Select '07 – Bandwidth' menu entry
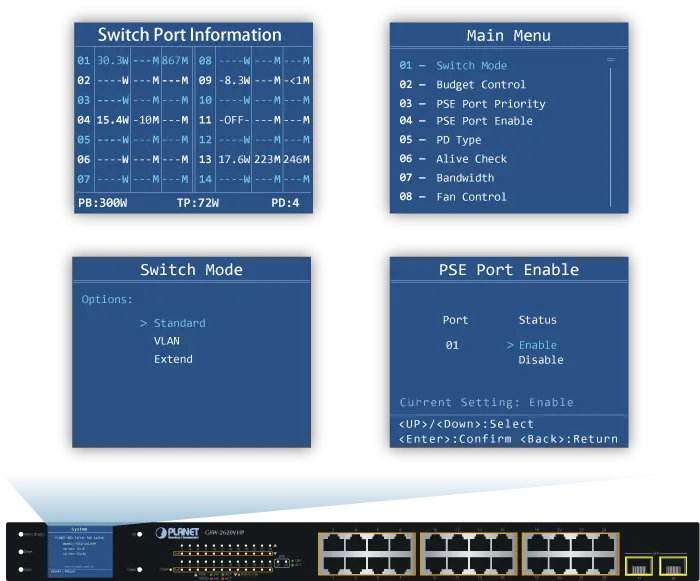The image size is (700, 581). pos(447,178)
